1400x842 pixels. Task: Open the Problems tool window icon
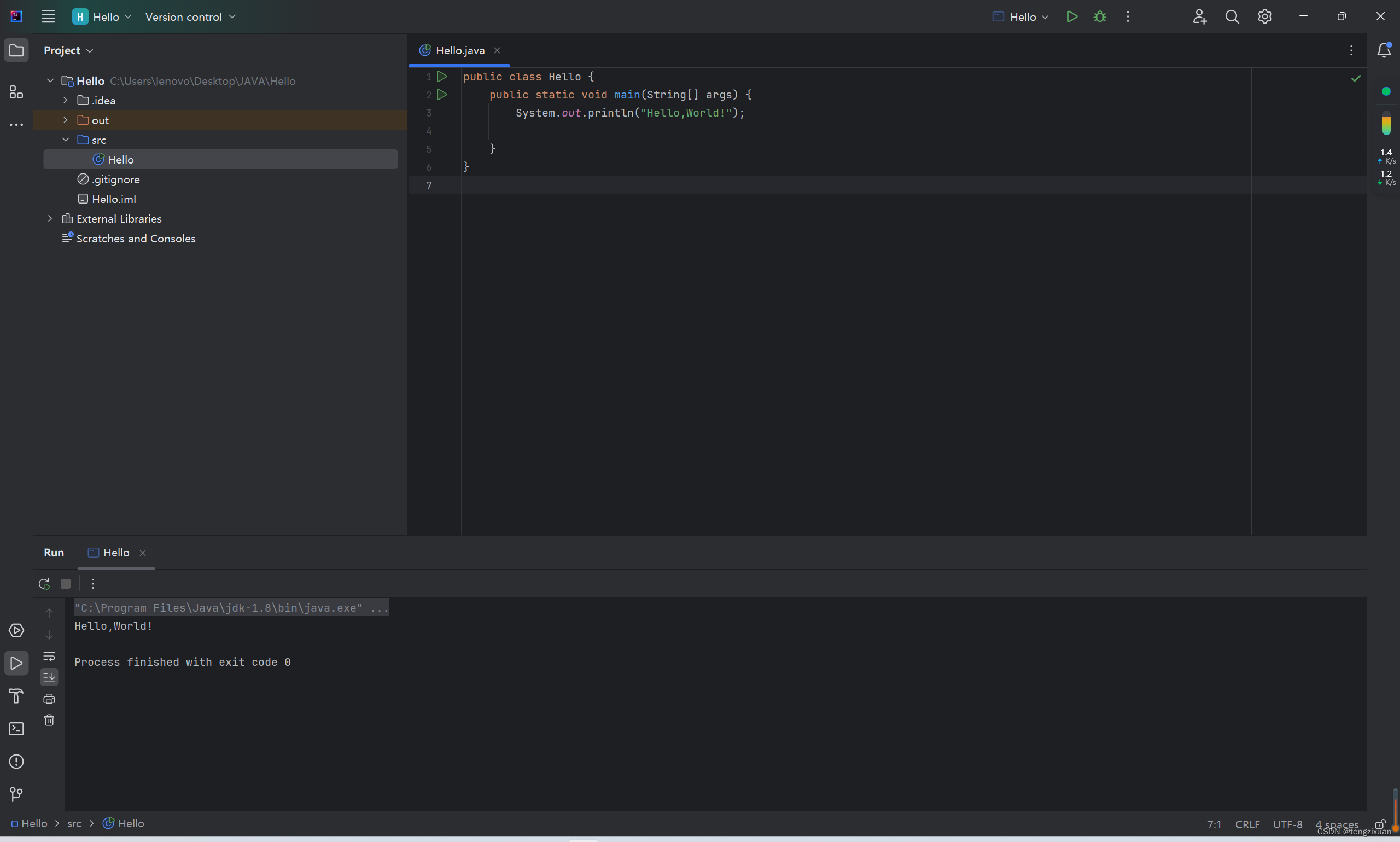16,762
